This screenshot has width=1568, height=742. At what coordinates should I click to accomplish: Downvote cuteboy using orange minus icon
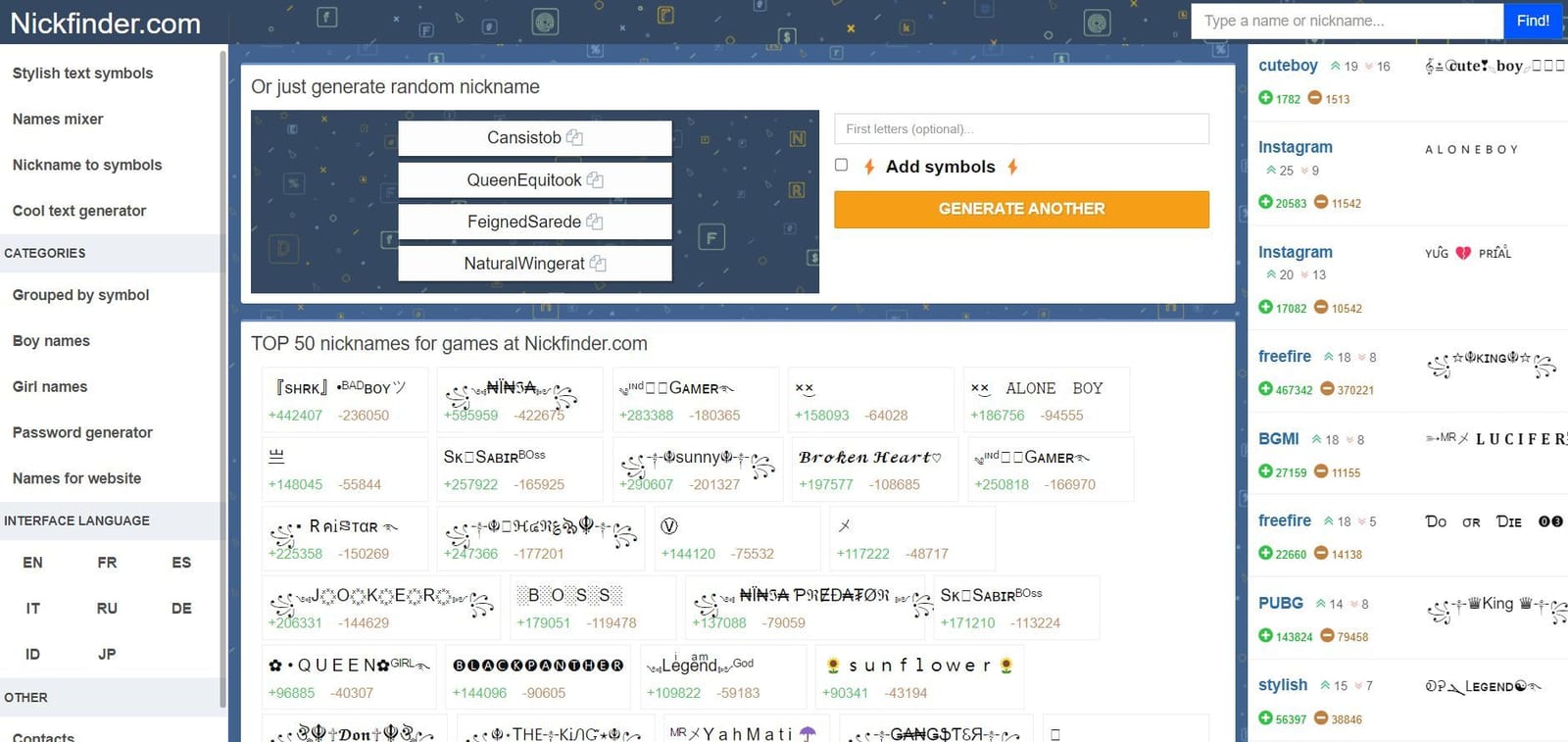(1315, 98)
